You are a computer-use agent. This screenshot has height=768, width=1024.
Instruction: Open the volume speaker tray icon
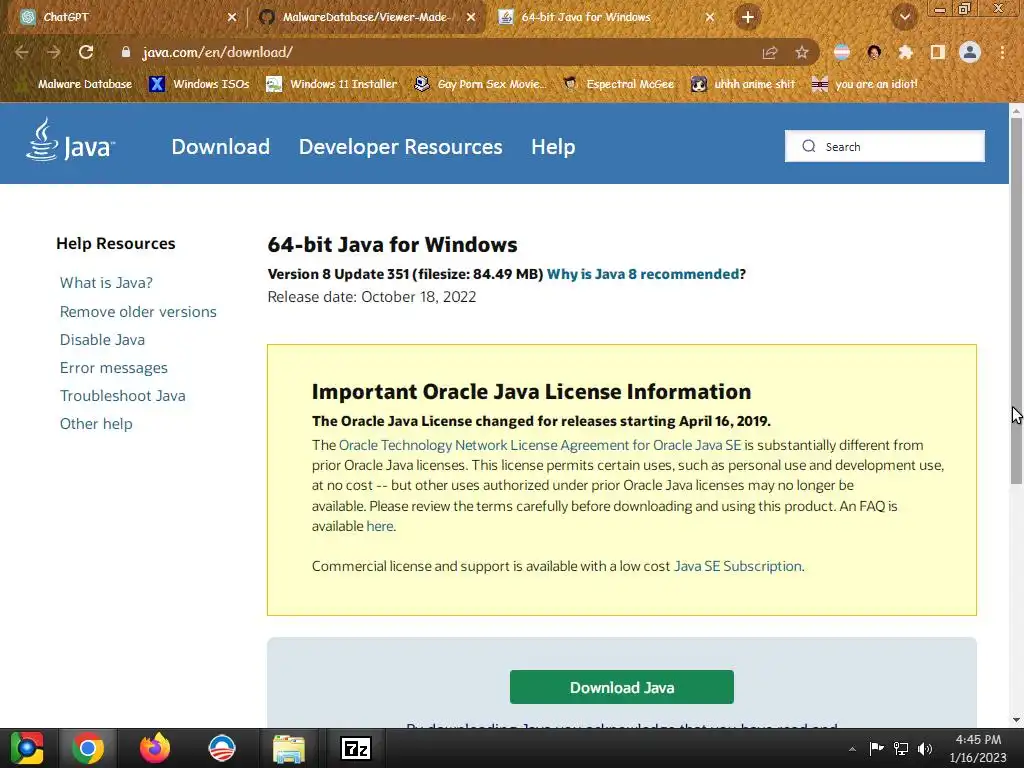[x=925, y=749]
